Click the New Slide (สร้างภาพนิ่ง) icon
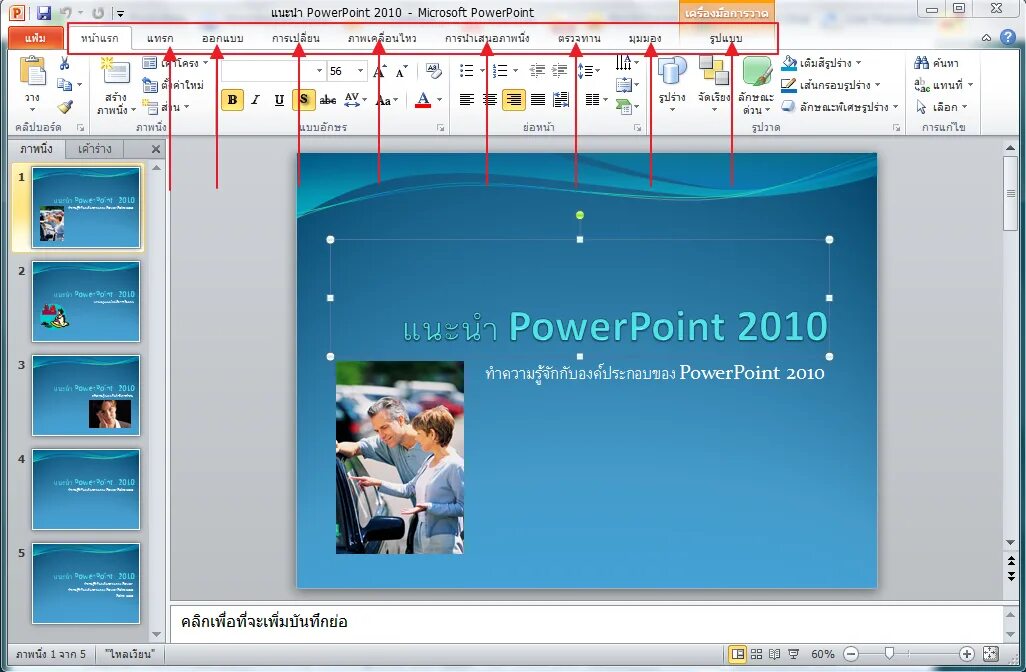This screenshot has width=1026, height=672. pyautogui.click(x=115, y=71)
